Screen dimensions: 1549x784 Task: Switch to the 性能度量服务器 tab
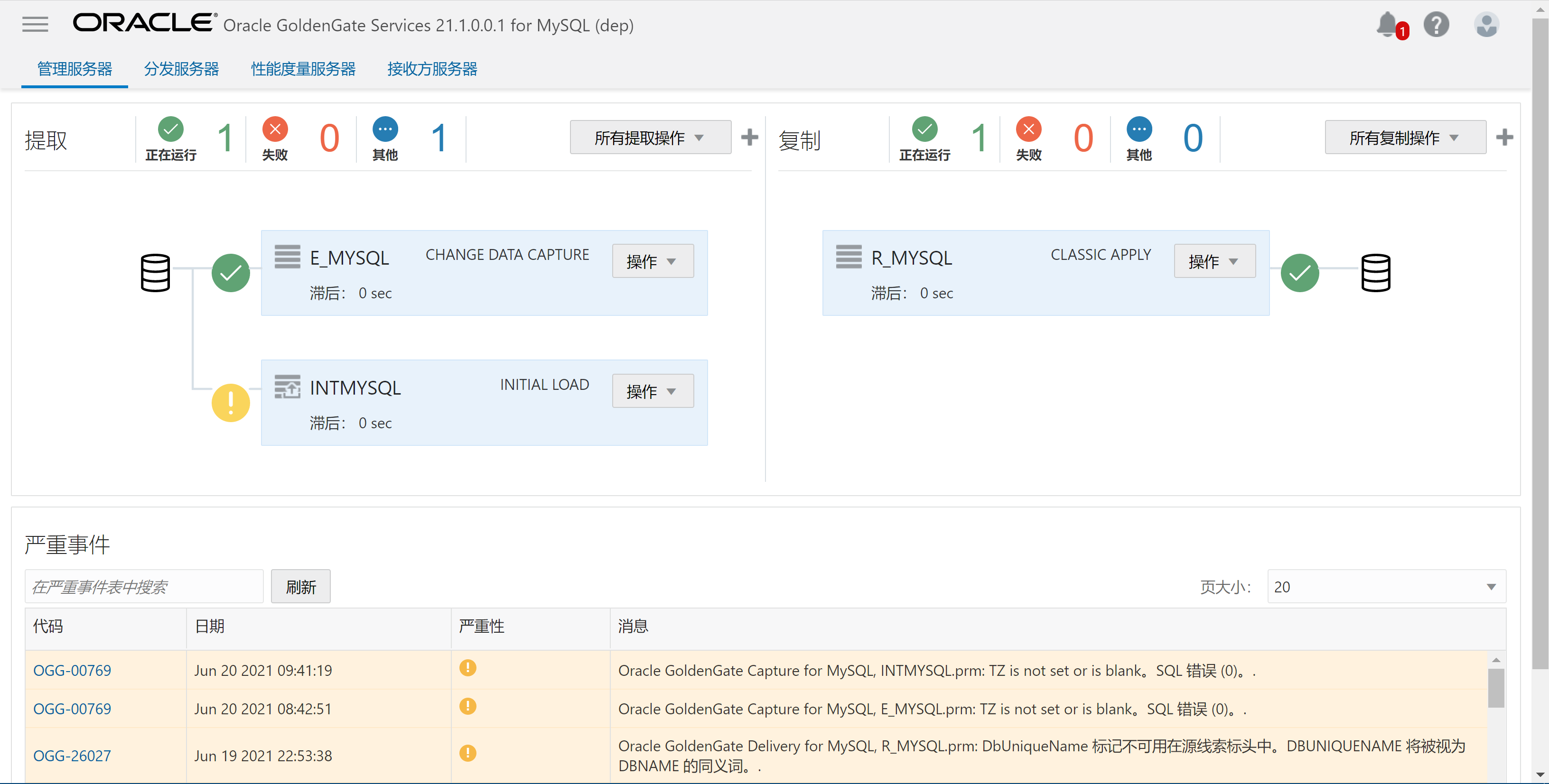303,69
